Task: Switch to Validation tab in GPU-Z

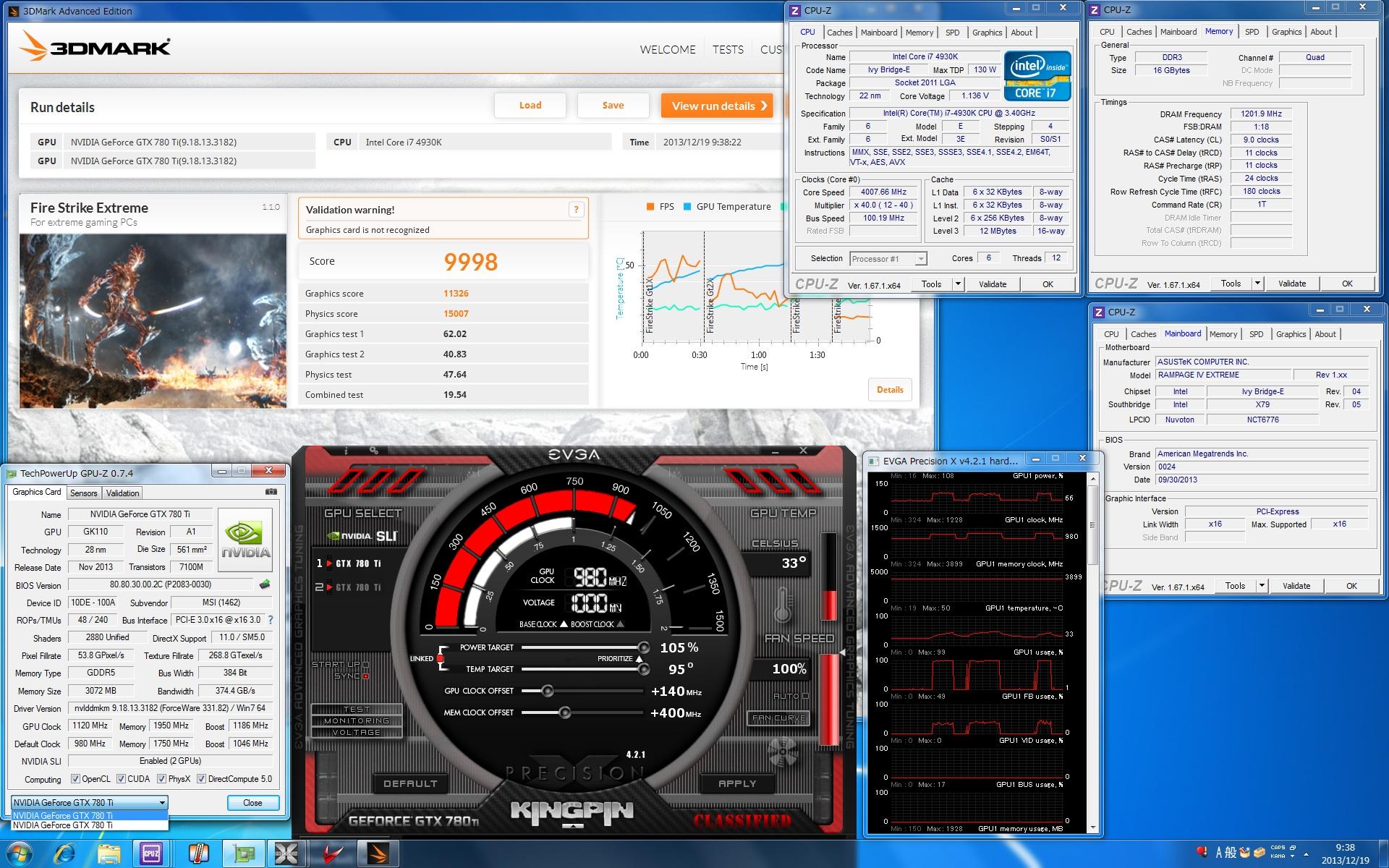Action: click(x=122, y=493)
